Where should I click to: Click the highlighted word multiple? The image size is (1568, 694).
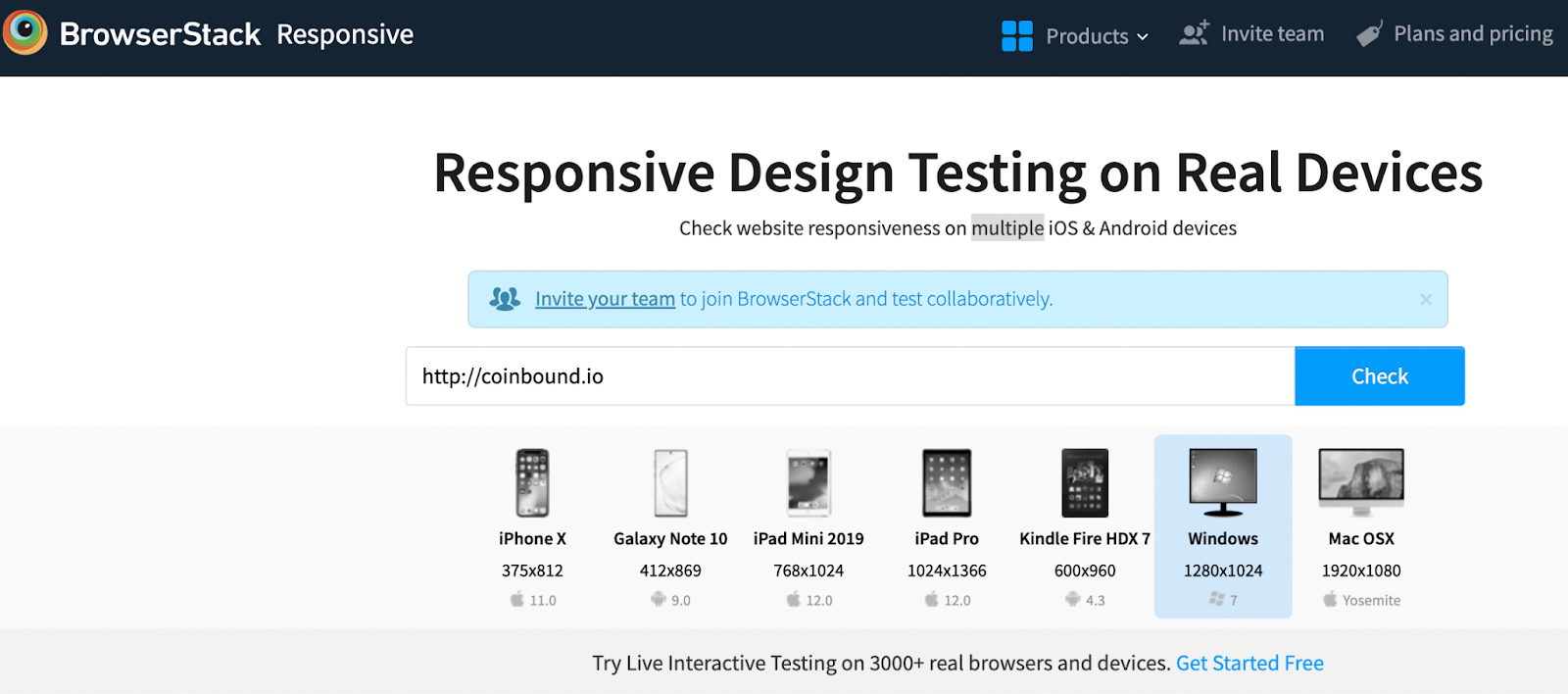coord(1007,228)
